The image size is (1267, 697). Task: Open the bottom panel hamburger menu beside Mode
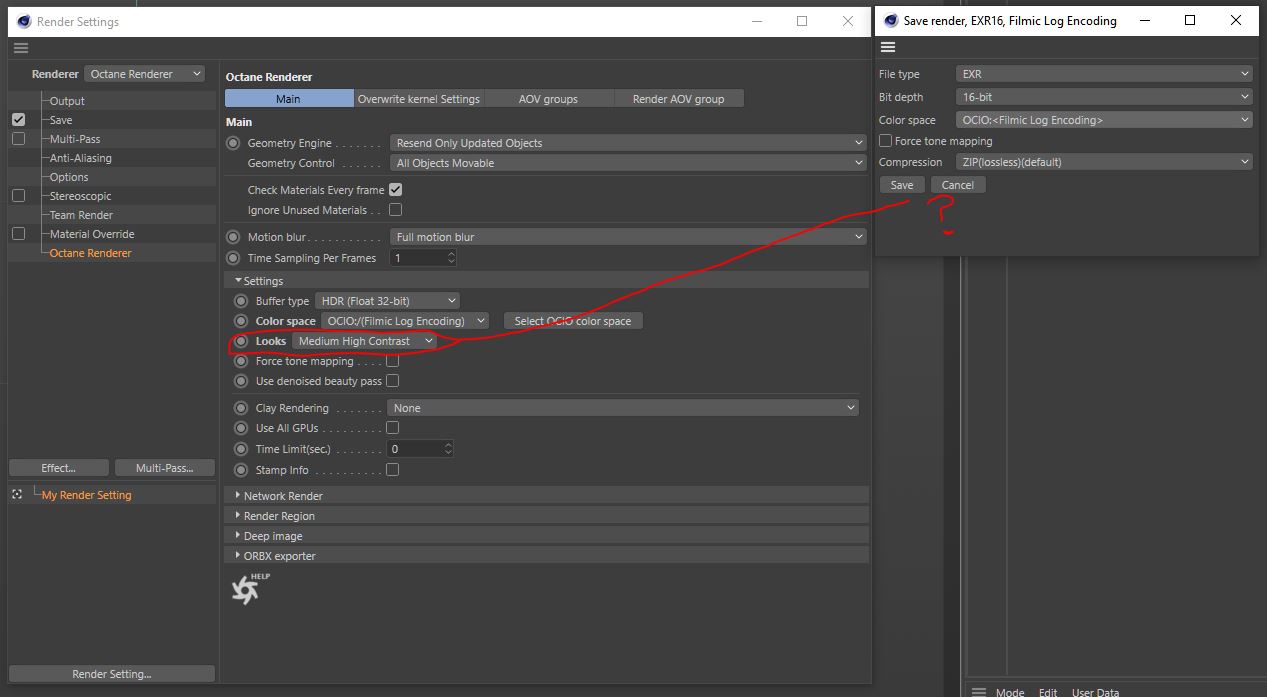click(x=979, y=692)
